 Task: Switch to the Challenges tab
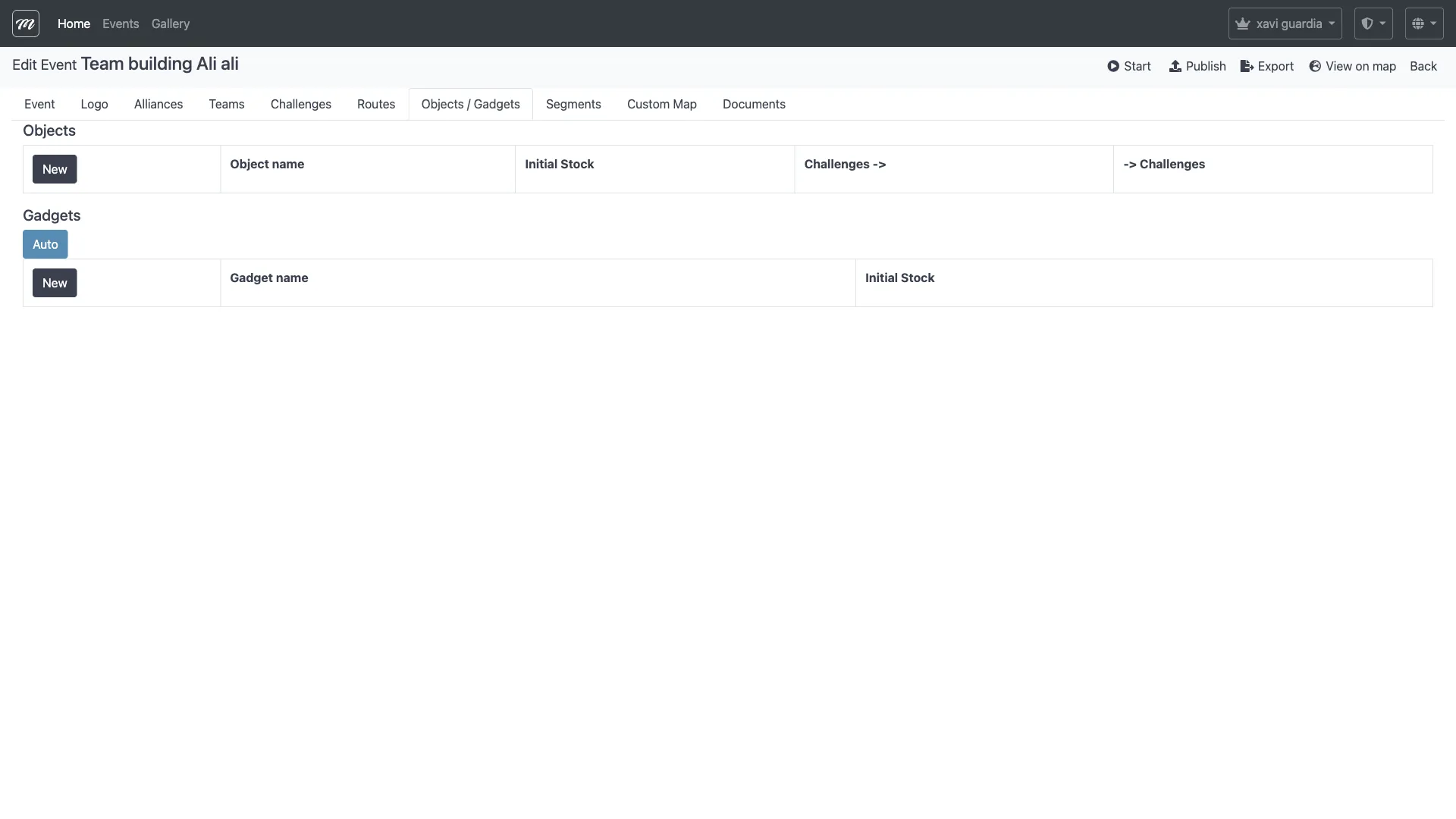pyautogui.click(x=300, y=104)
